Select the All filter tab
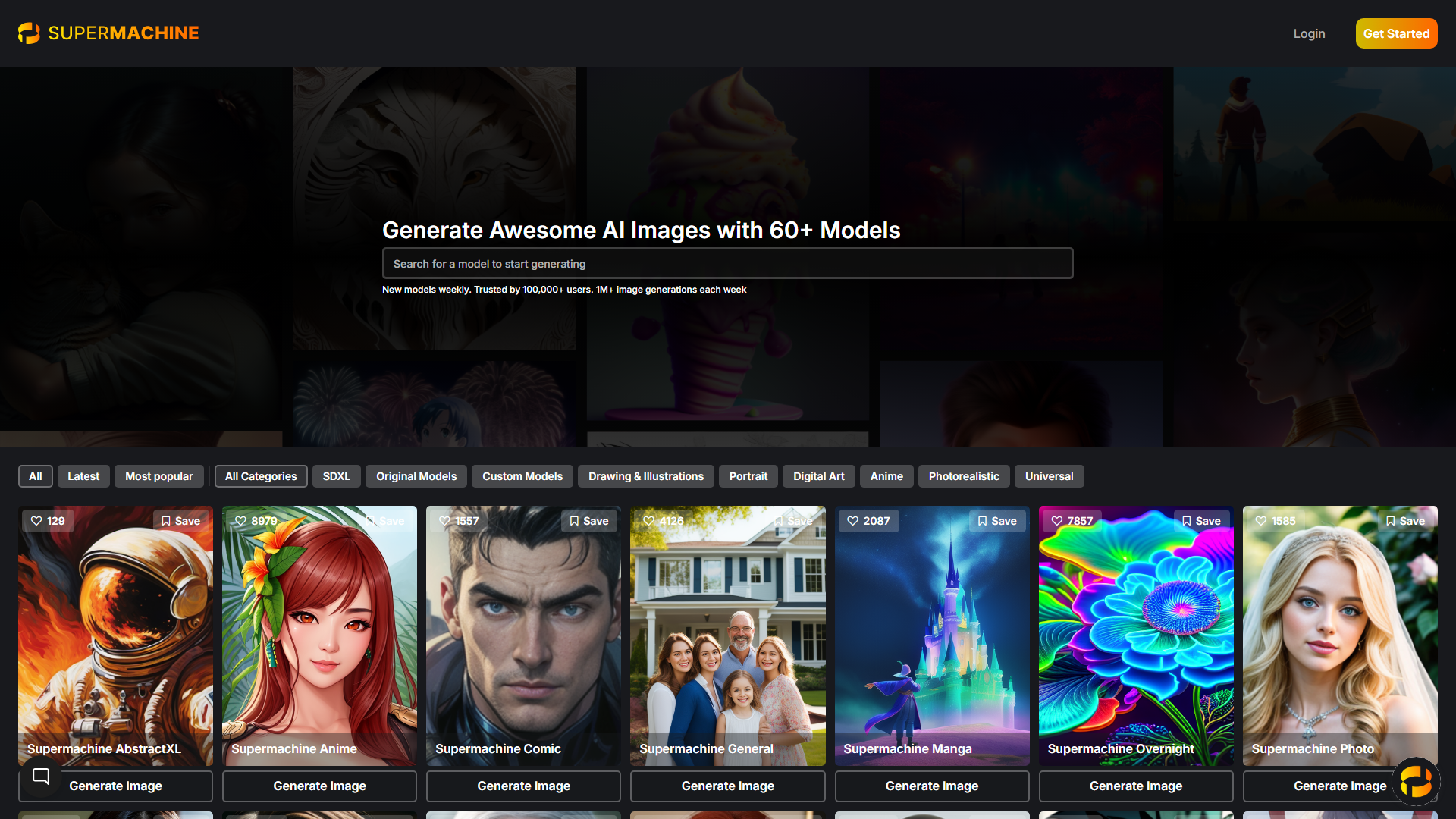Viewport: 1456px width, 819px height. [x=36, y=476]
